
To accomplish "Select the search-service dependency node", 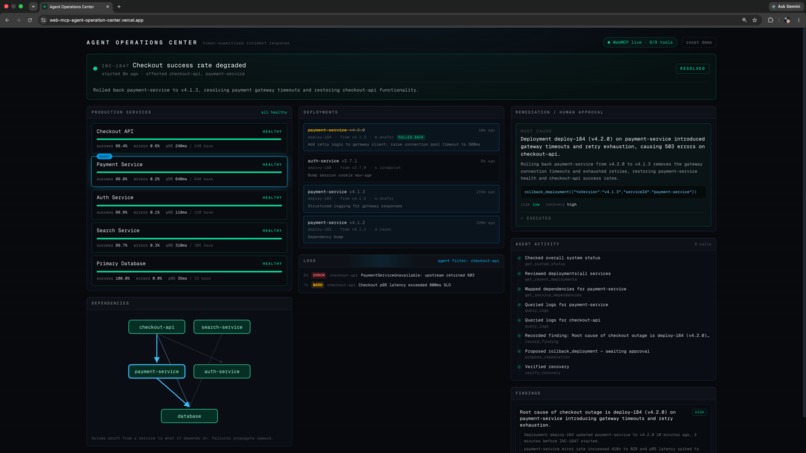I will coord(222,327).
